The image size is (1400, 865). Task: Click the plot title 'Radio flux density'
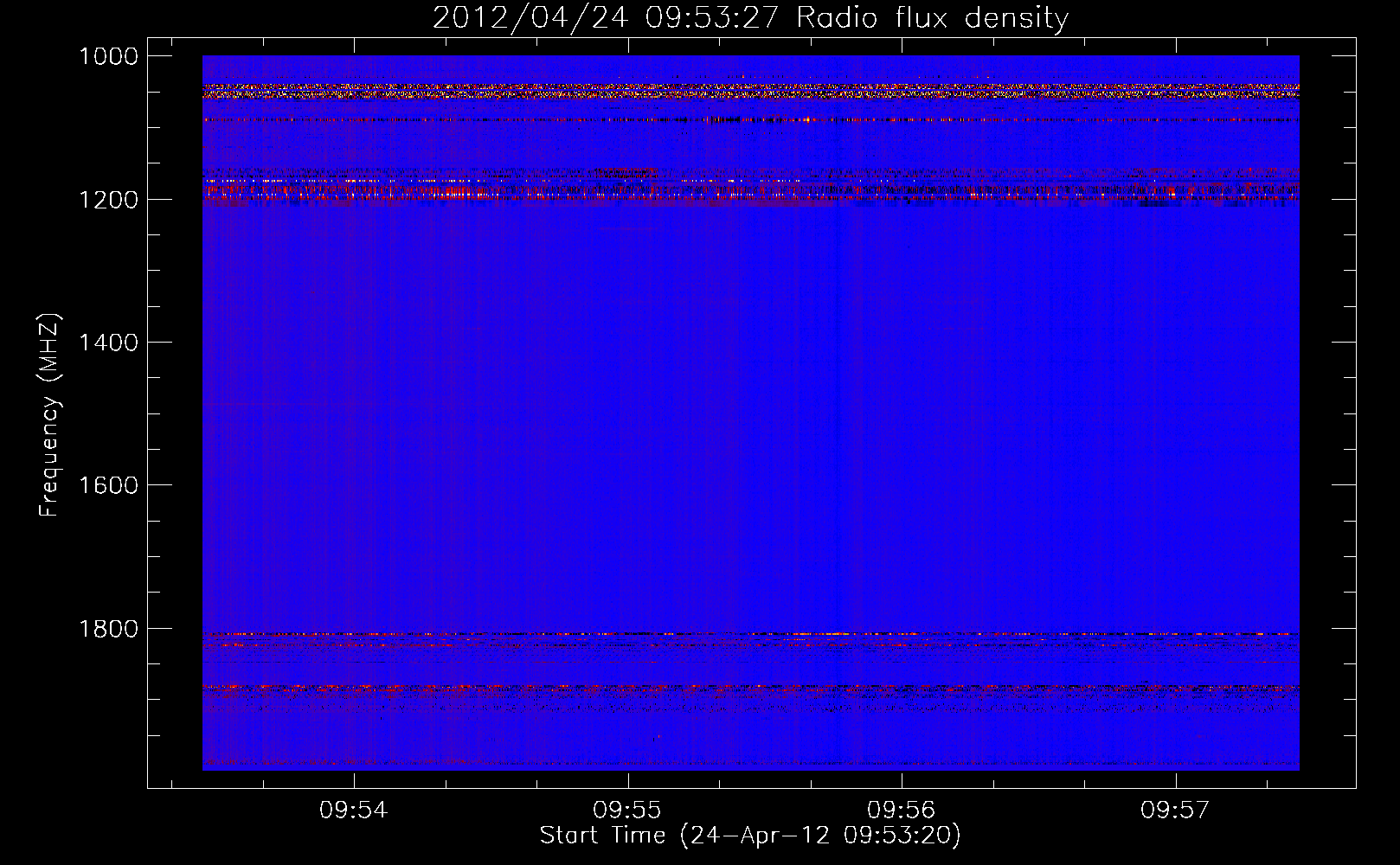933,18
